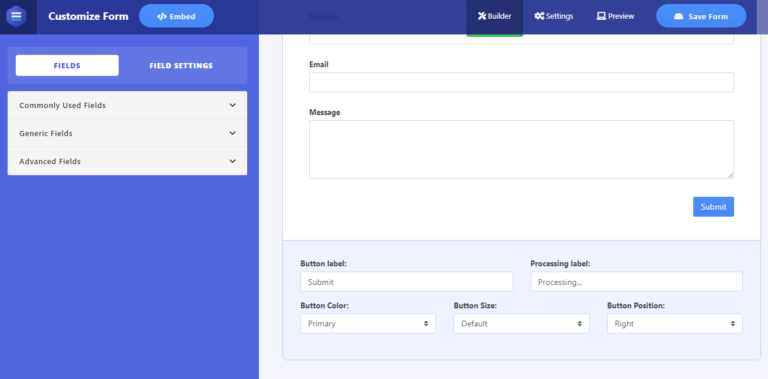Open the Settings tab

[x=554, y=16]
